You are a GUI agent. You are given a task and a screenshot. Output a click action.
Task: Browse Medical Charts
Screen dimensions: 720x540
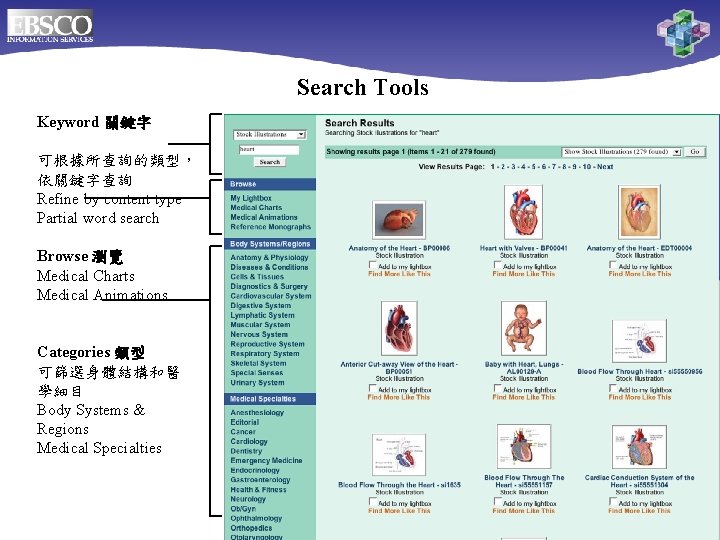[x=256, y=208]
